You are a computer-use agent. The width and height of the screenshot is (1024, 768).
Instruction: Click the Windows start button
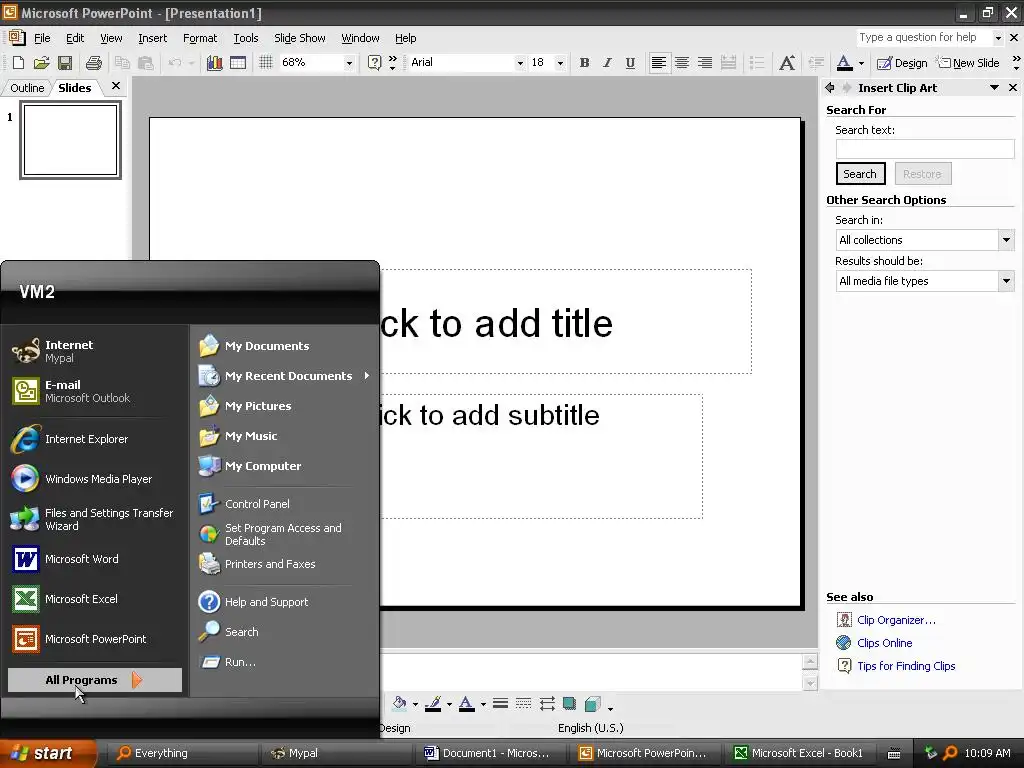48,753
